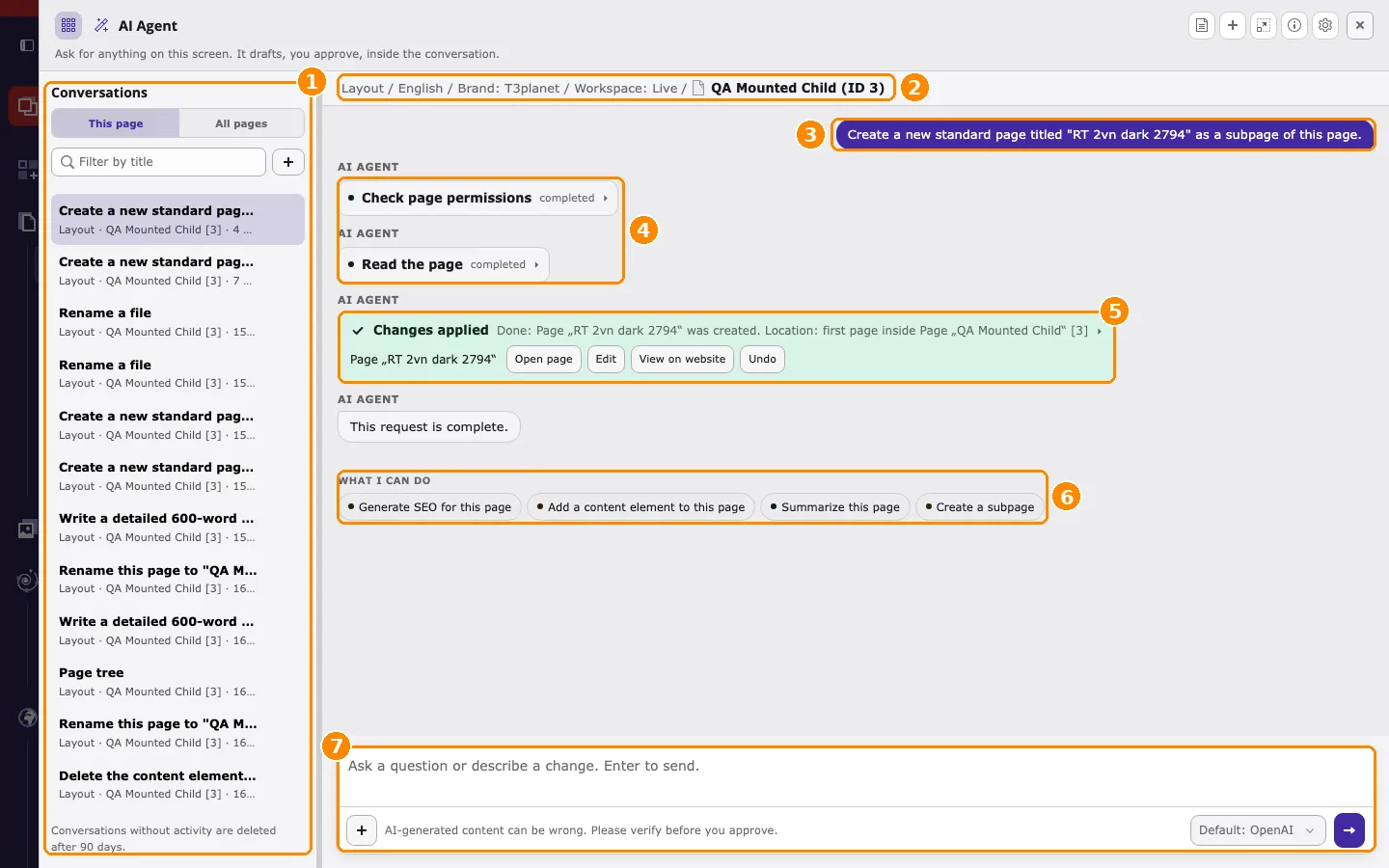Undo the applied page creation
Screen dimensions: 1389x868
coord(762,360)
